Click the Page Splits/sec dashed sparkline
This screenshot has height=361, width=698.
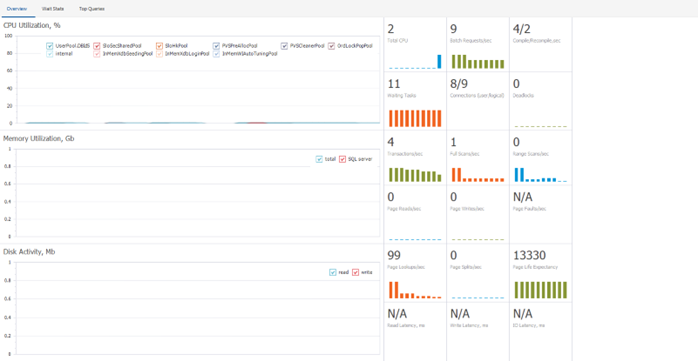tap(478, 297)
